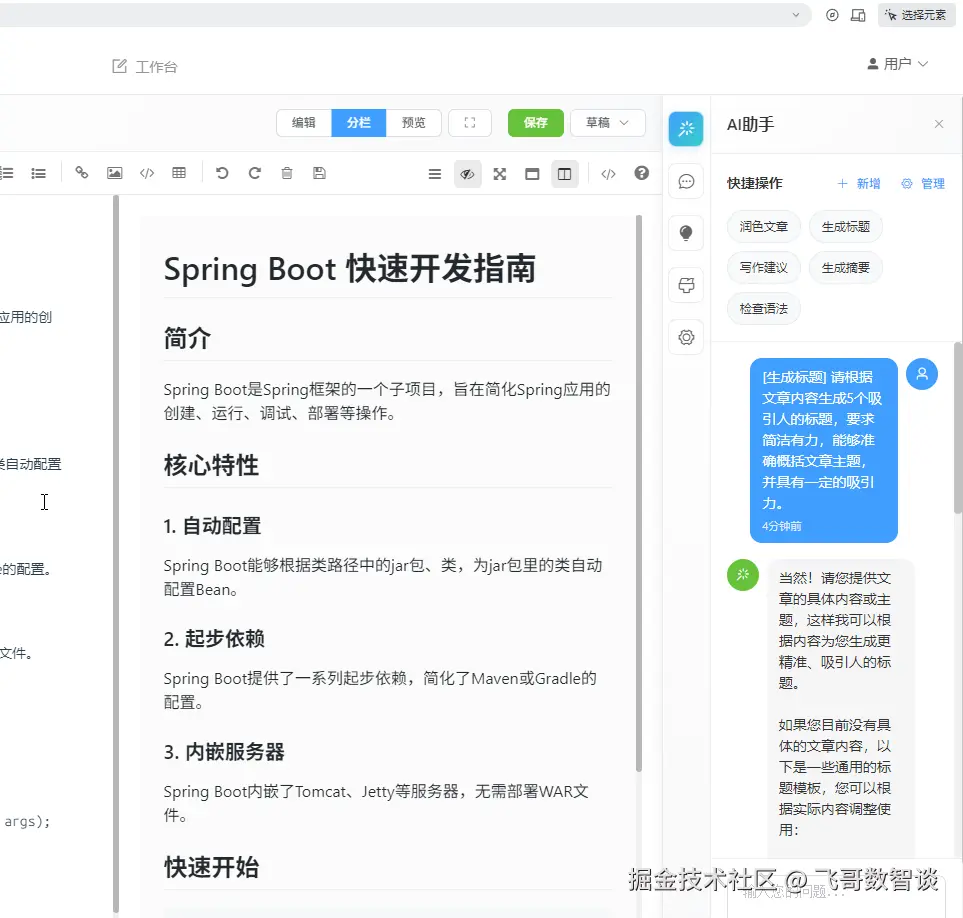Click the AI chat message input field
The image size is (963, 918).
(836, 893)
